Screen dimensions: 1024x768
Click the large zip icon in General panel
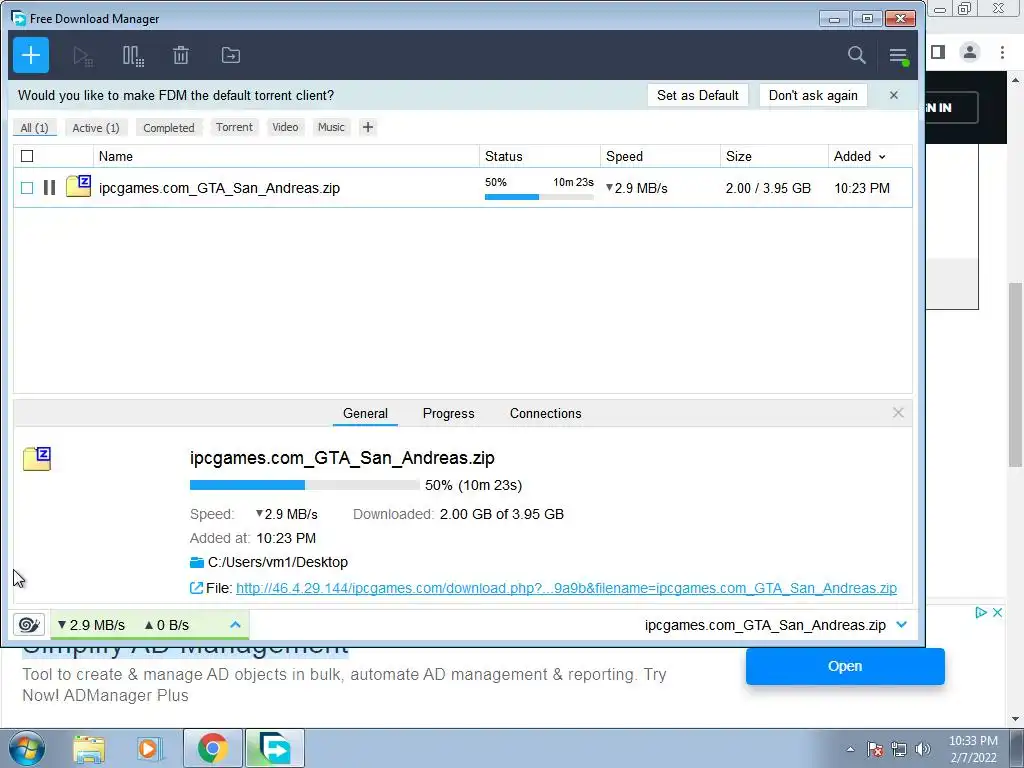[37, 458]
